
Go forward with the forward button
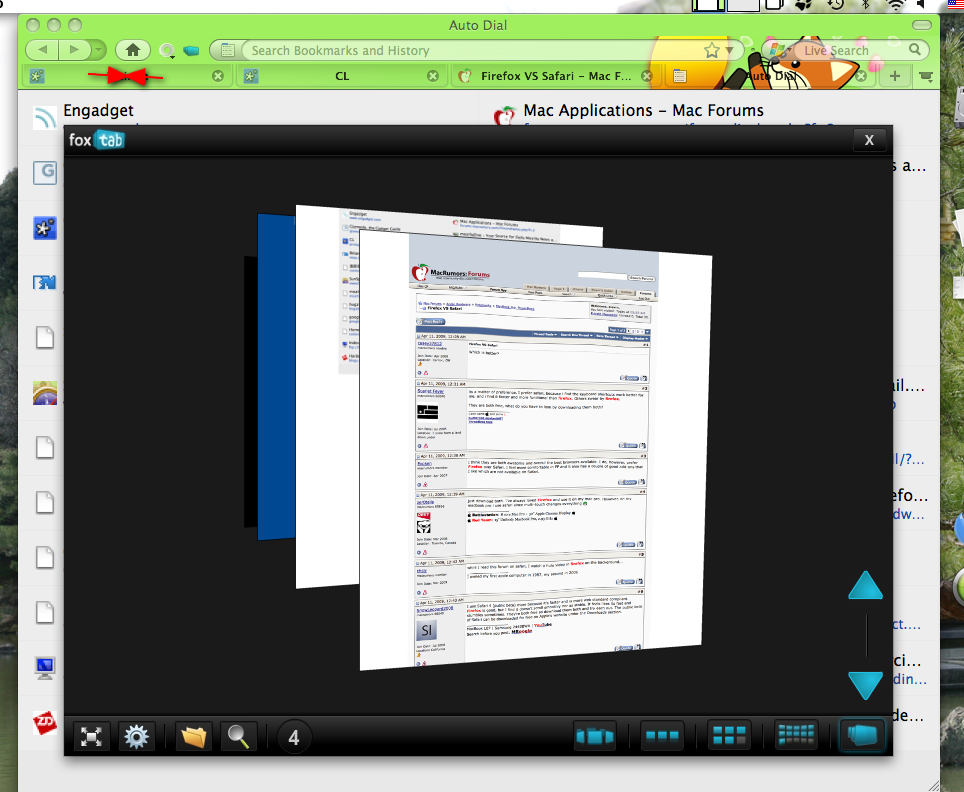click(74, 50)
